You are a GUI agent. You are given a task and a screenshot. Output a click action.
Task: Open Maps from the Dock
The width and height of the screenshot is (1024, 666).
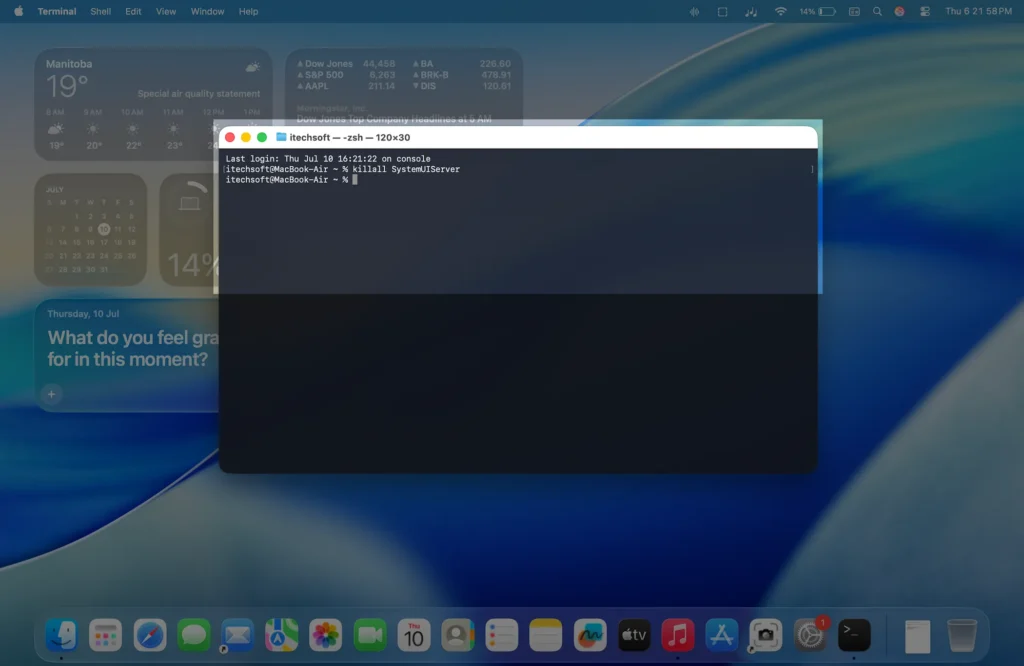(x=281, y=635)
